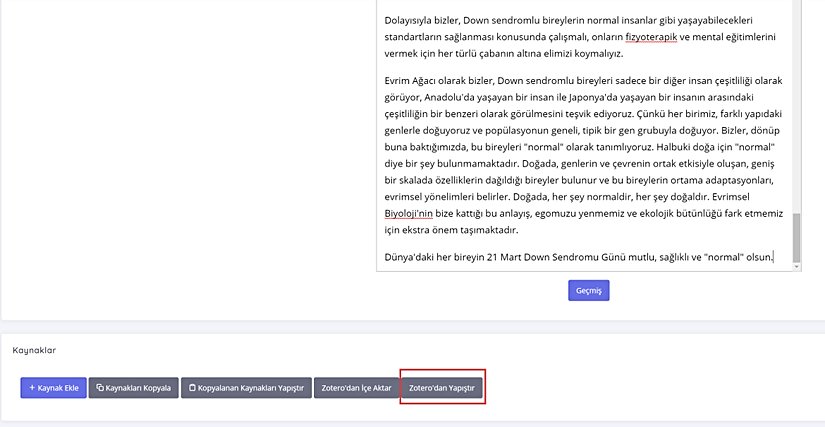Viewport: 825px width, 427px height.
Task: Click the editor's vertical scrollbar thumb
Action: (796, 236)
